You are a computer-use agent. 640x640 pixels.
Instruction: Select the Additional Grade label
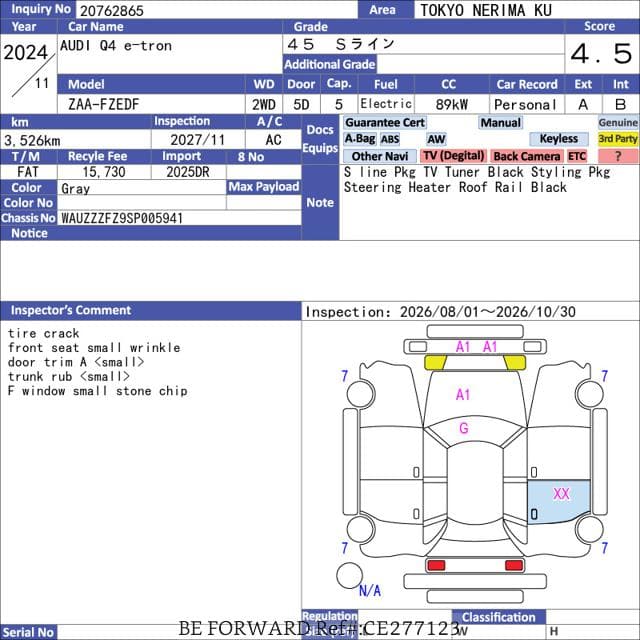[x=330, y=64]
